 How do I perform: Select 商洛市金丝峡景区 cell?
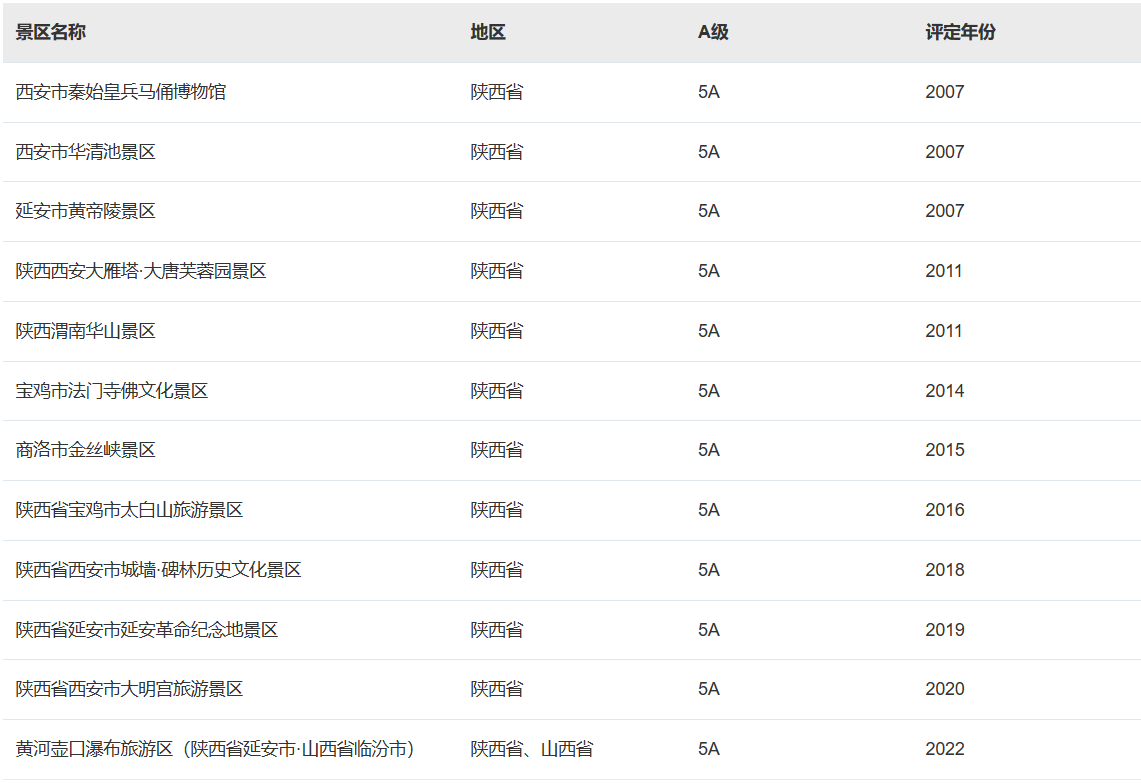click(x=86, y=450)
